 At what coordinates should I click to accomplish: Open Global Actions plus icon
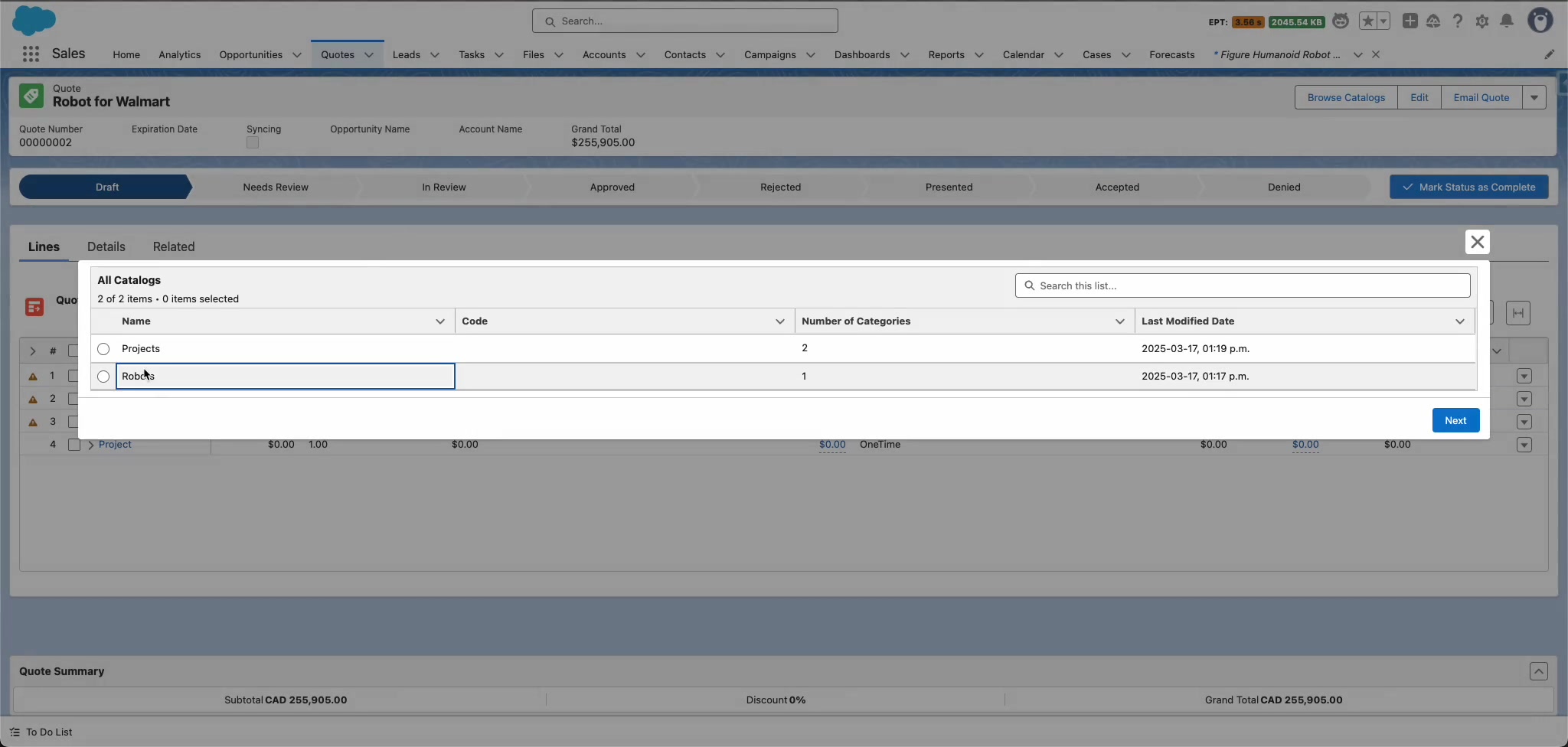click(1410, 21)
